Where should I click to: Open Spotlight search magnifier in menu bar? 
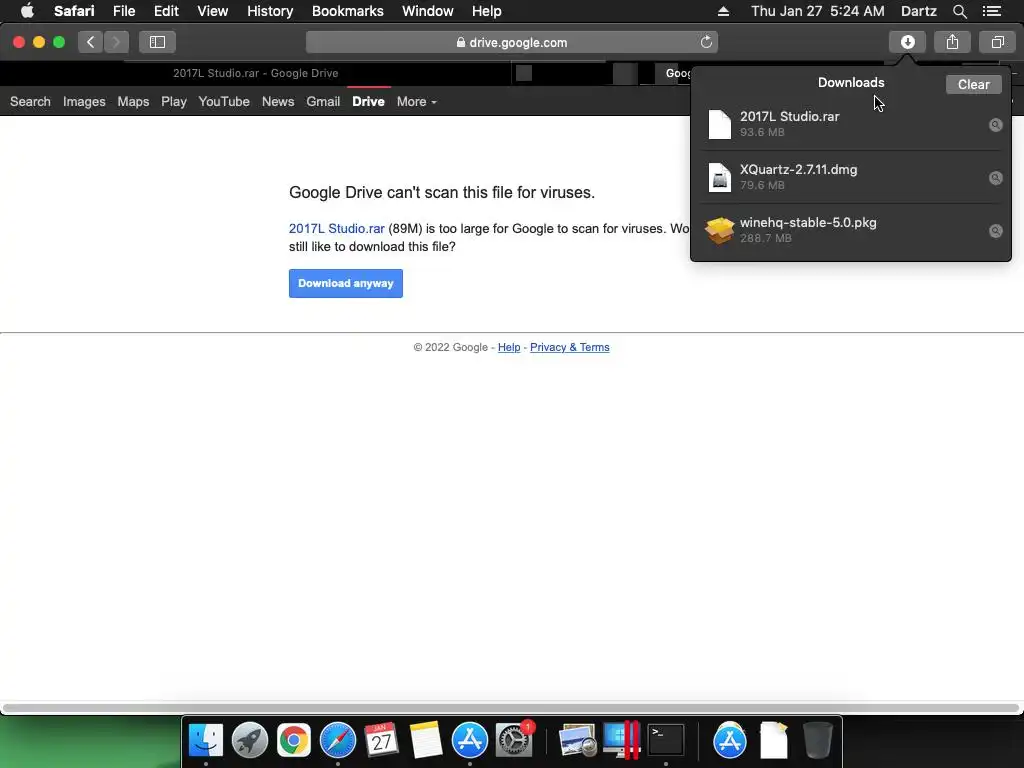pyautogui.click(x=959, y=11)
